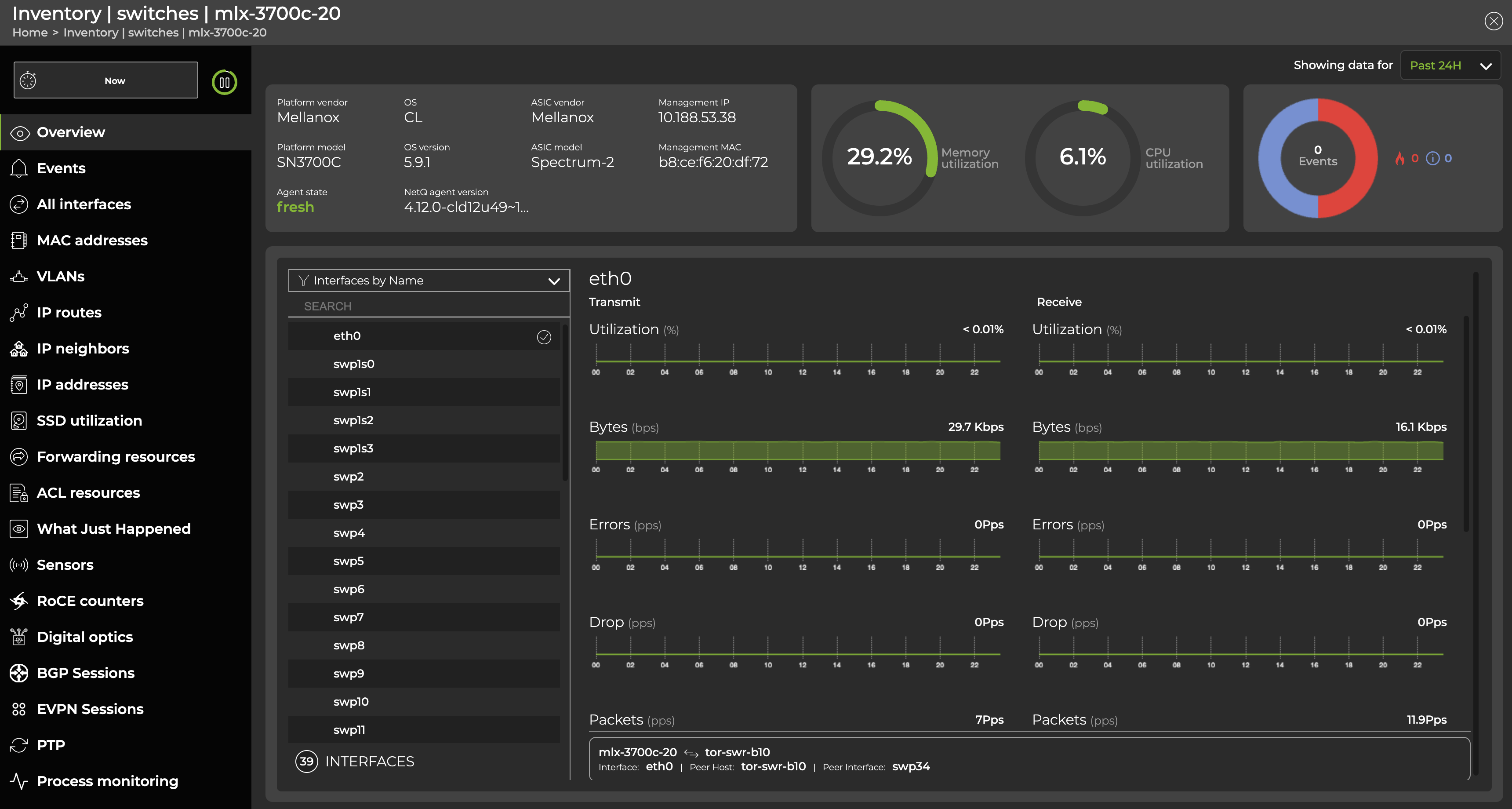
Task: Click the IP routes path icon
Action: pos(19,312)
